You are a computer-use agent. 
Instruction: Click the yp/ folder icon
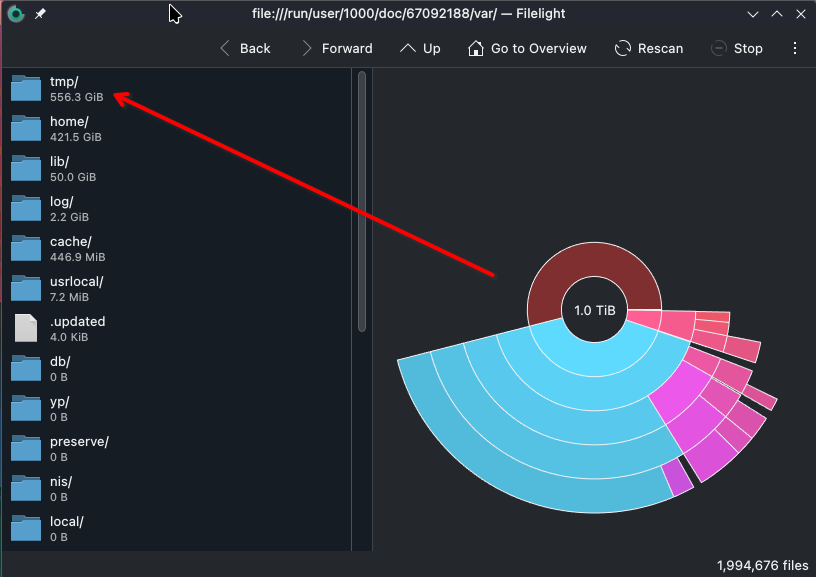point(26,408)
